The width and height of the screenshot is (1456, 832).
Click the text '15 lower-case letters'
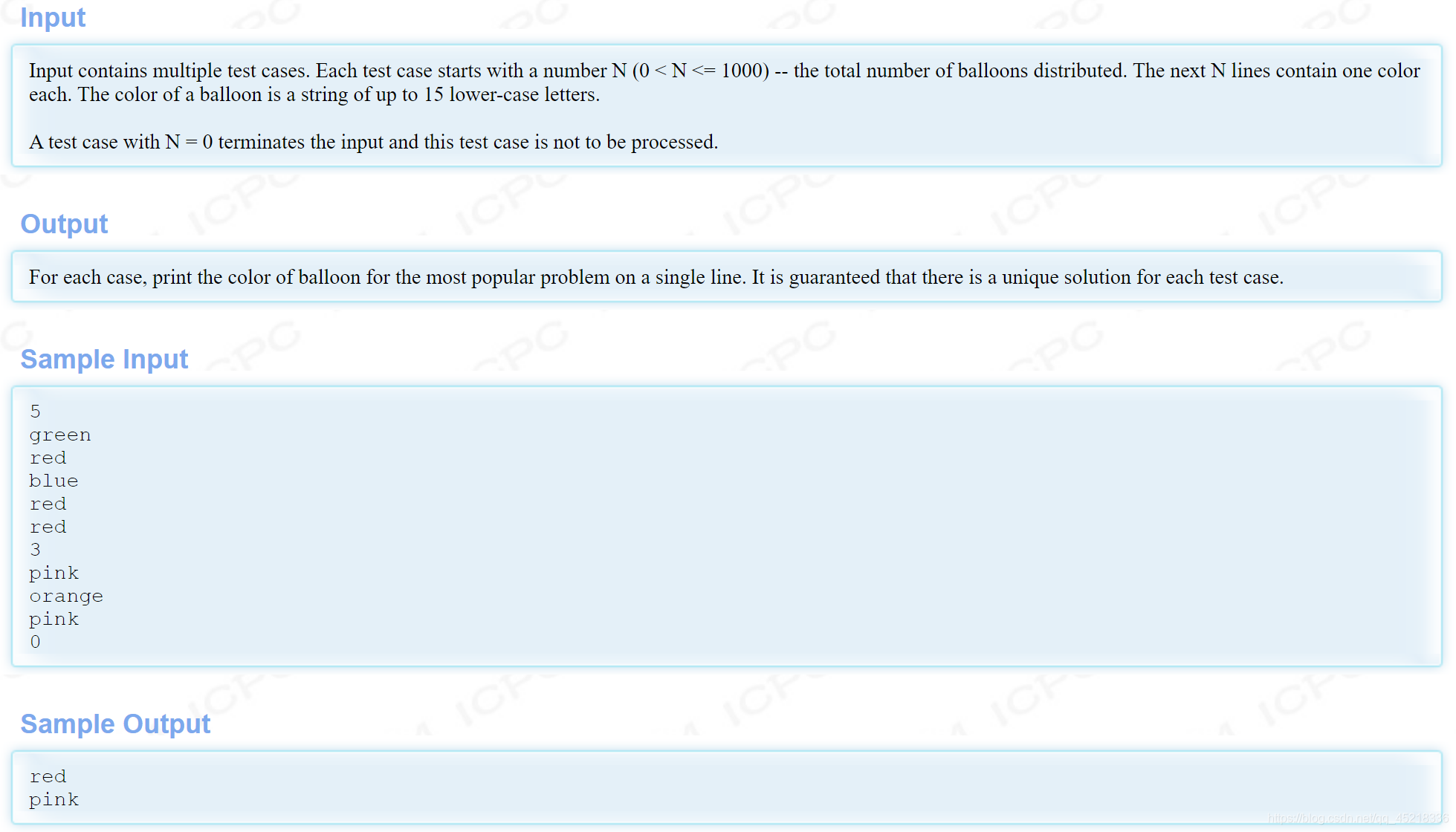tap(511, 94)
